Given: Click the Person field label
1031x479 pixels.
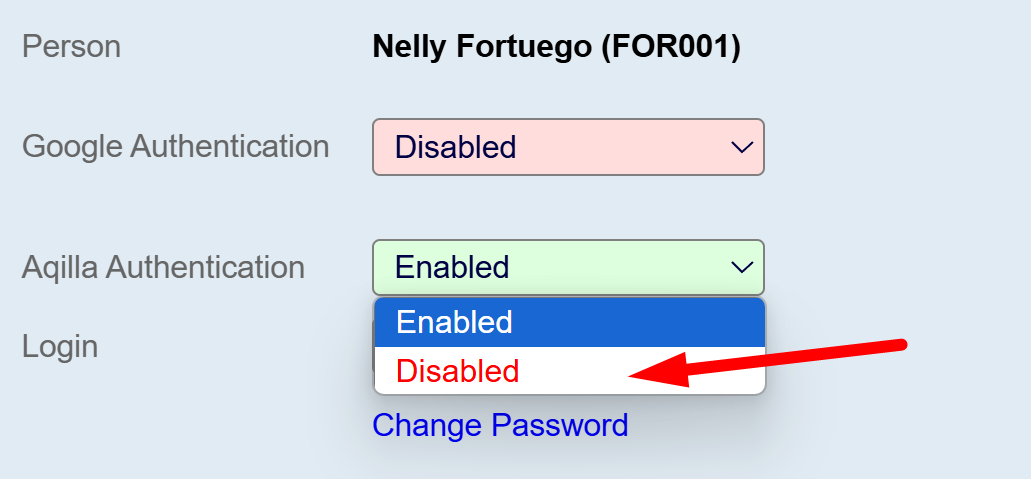Looking at the screenshot, I should click(x=71, y=46).
